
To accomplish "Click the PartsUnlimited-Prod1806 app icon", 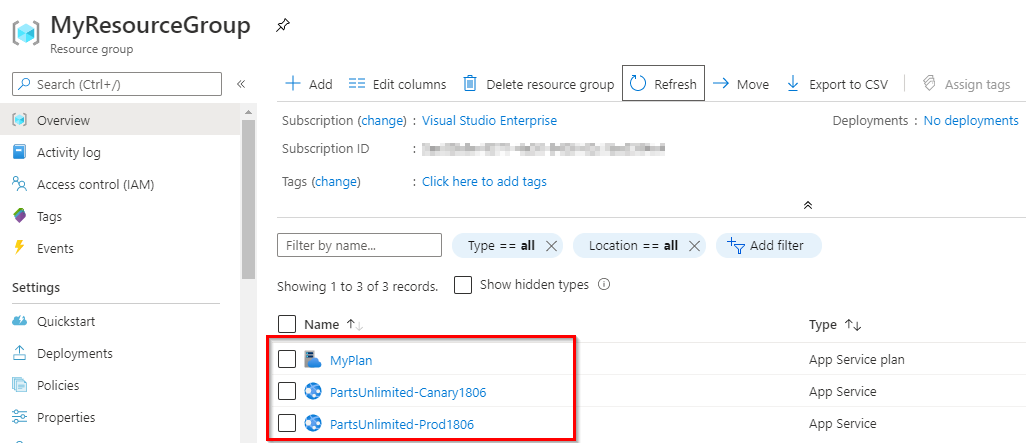I will 313,423.
